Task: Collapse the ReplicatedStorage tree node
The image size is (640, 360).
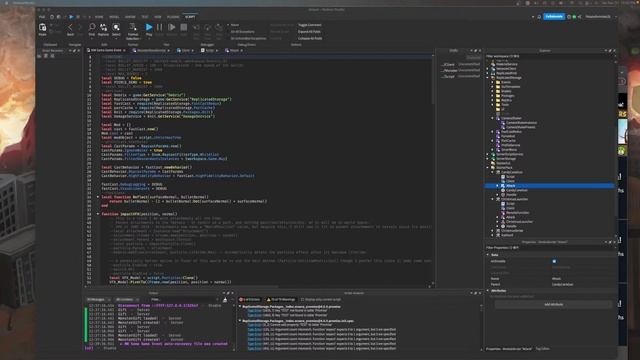Action: 488,78
